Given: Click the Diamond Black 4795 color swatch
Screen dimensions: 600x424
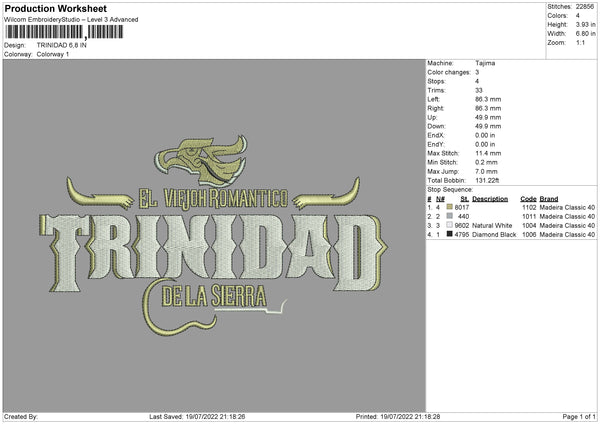Looking at the screenshot, I should point(450,234).
